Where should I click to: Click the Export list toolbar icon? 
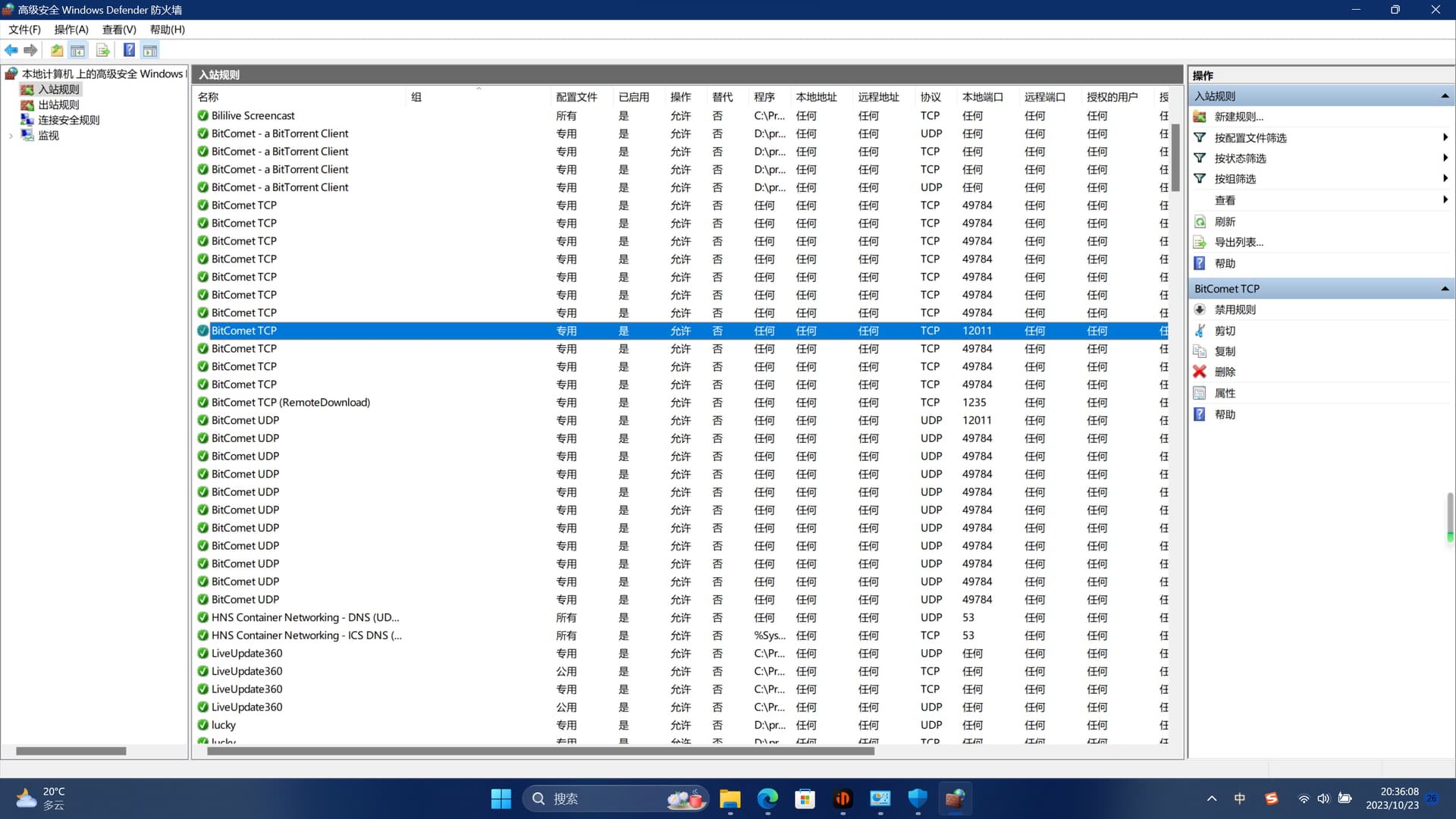pos(103,50)
